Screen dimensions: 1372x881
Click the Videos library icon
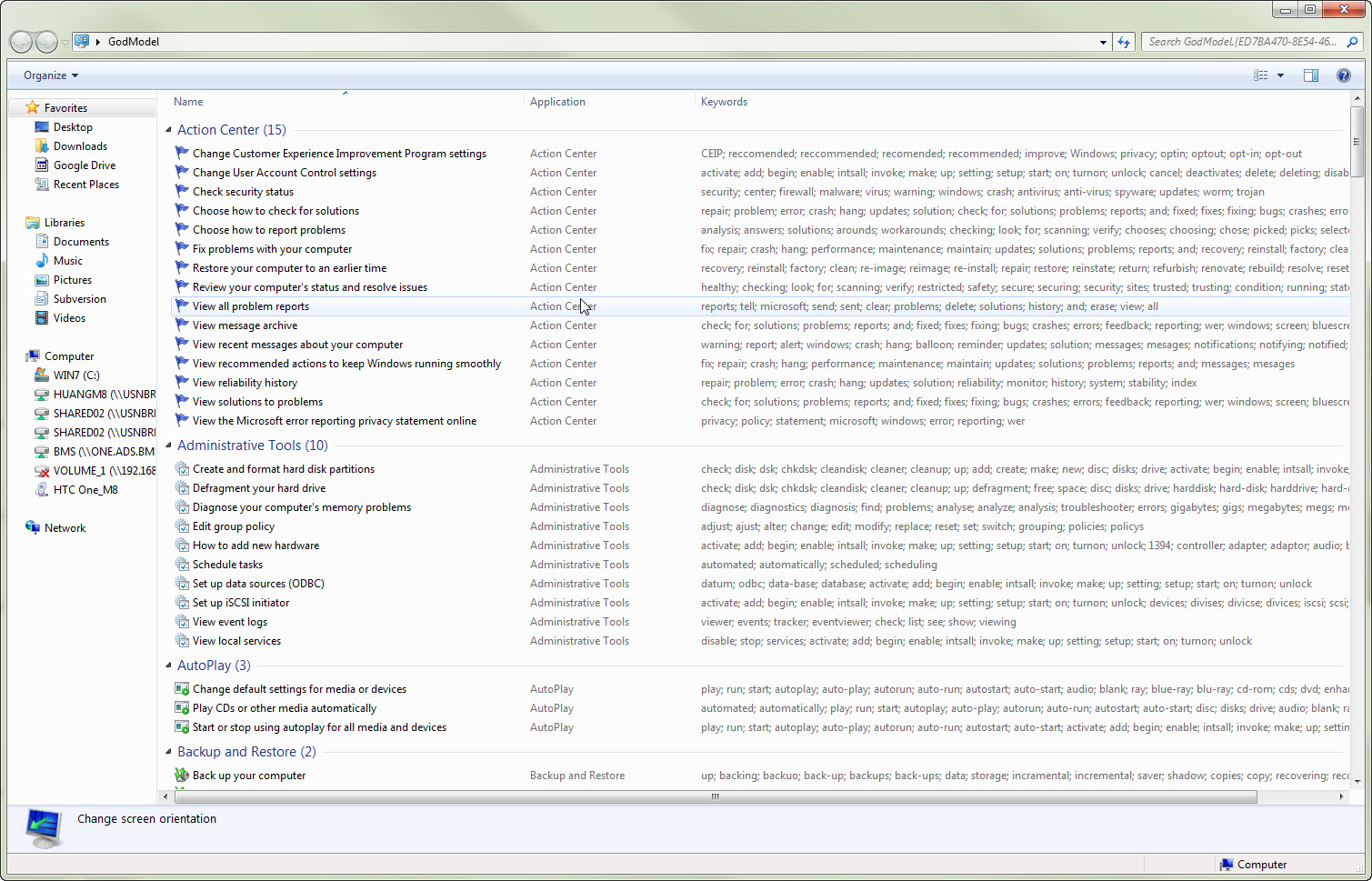point(42,318)
